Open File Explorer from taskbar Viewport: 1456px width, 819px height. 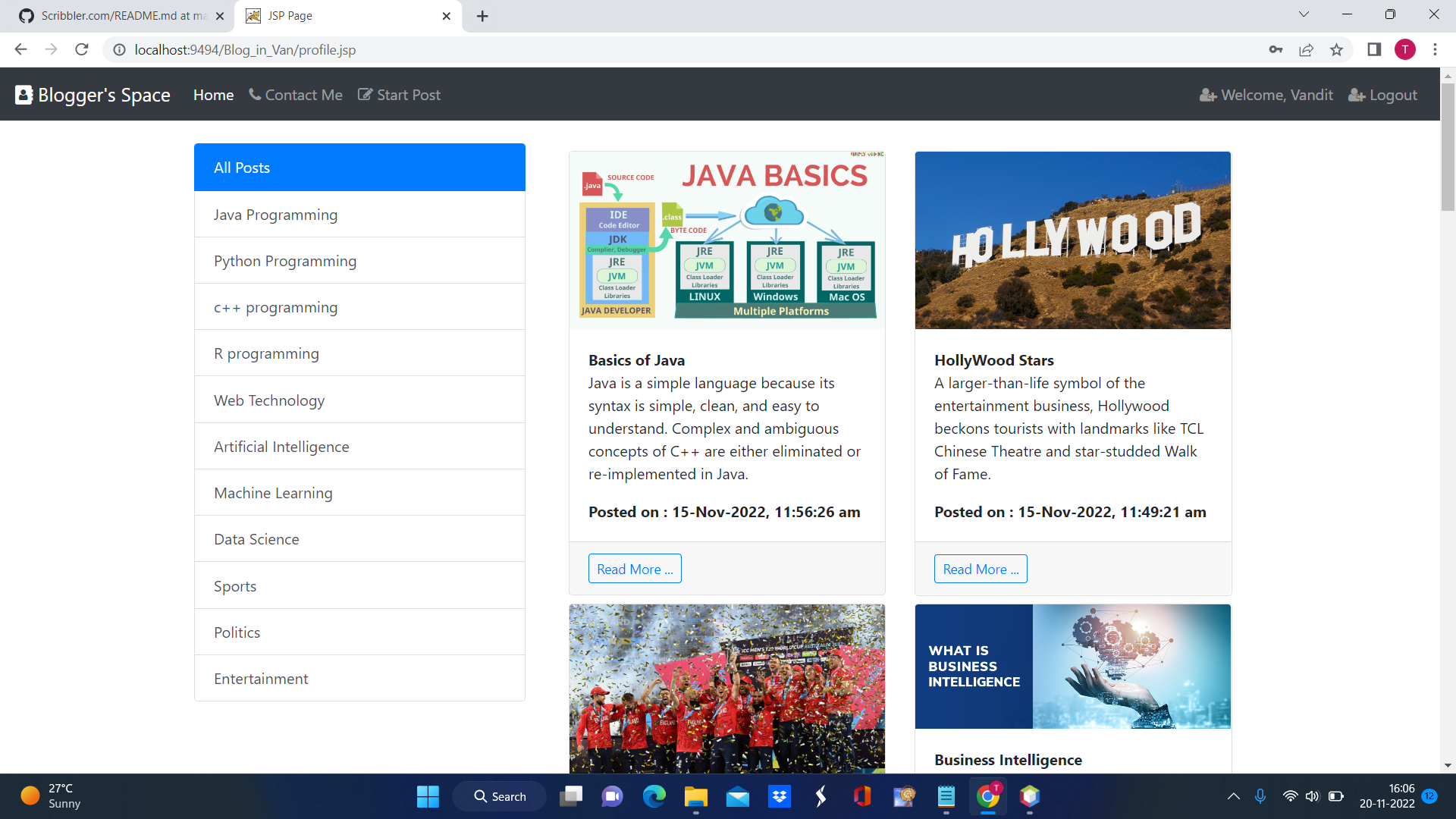(695, 796)
